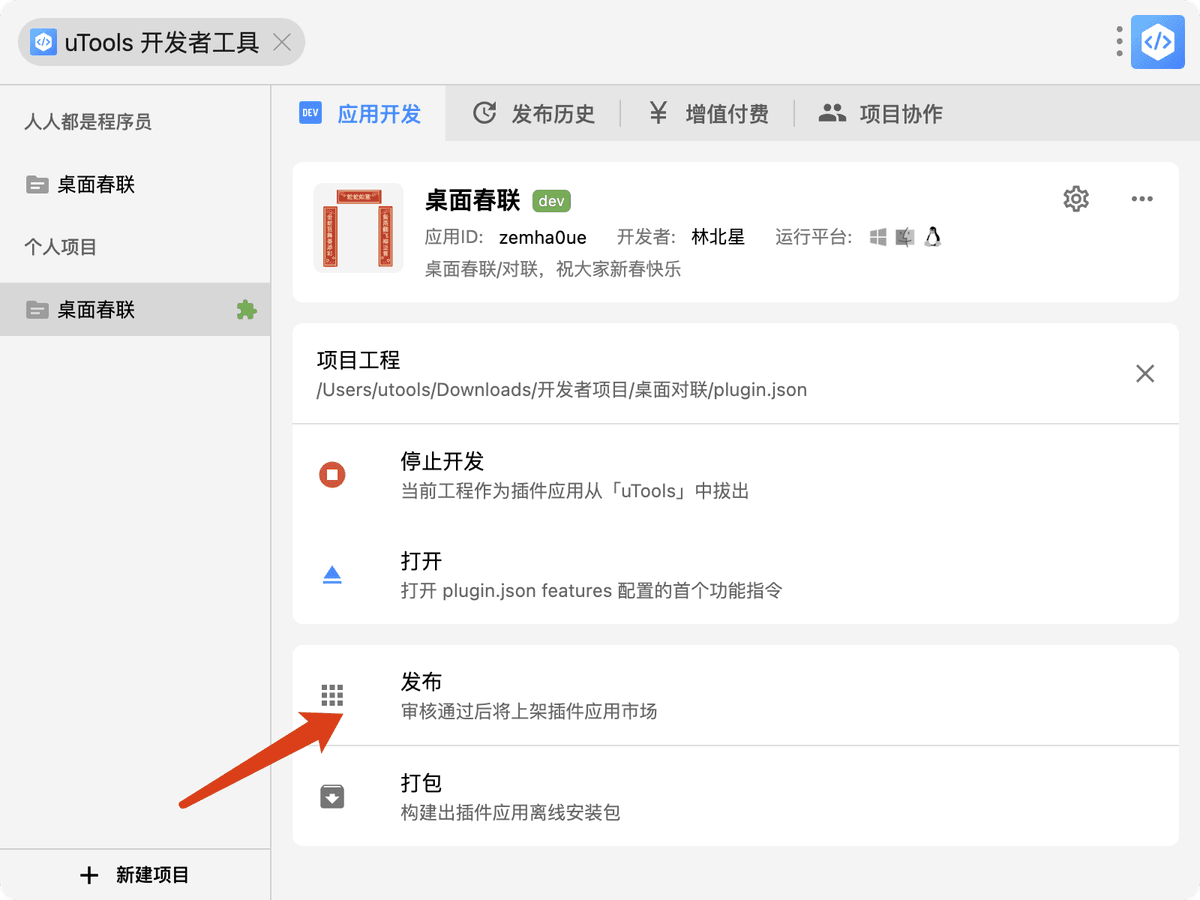
Task: Select 桌面春联 under 人人都是程序员
Action: (96, 185)
